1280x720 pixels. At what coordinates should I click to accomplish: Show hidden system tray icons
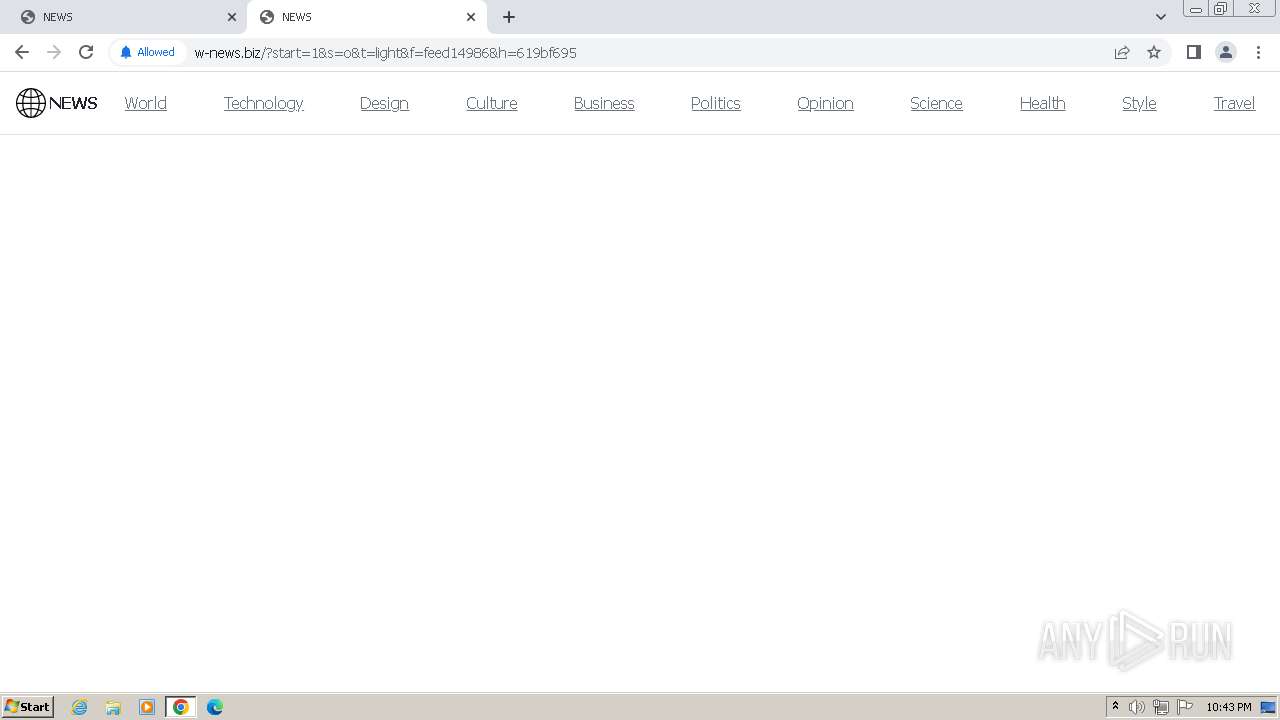[x=1115, y=707]
